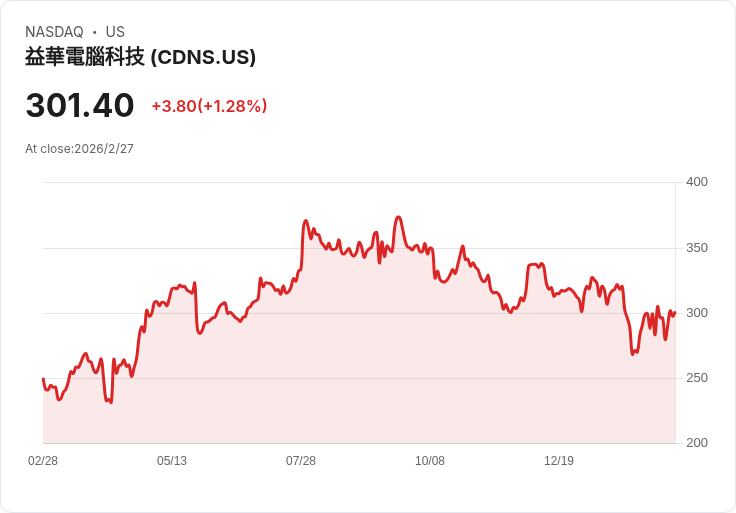Image resolution: width=736 pixels, height=513 pixels.
Task: Click the 250 price axis label
Action: [x=697, y=378]
